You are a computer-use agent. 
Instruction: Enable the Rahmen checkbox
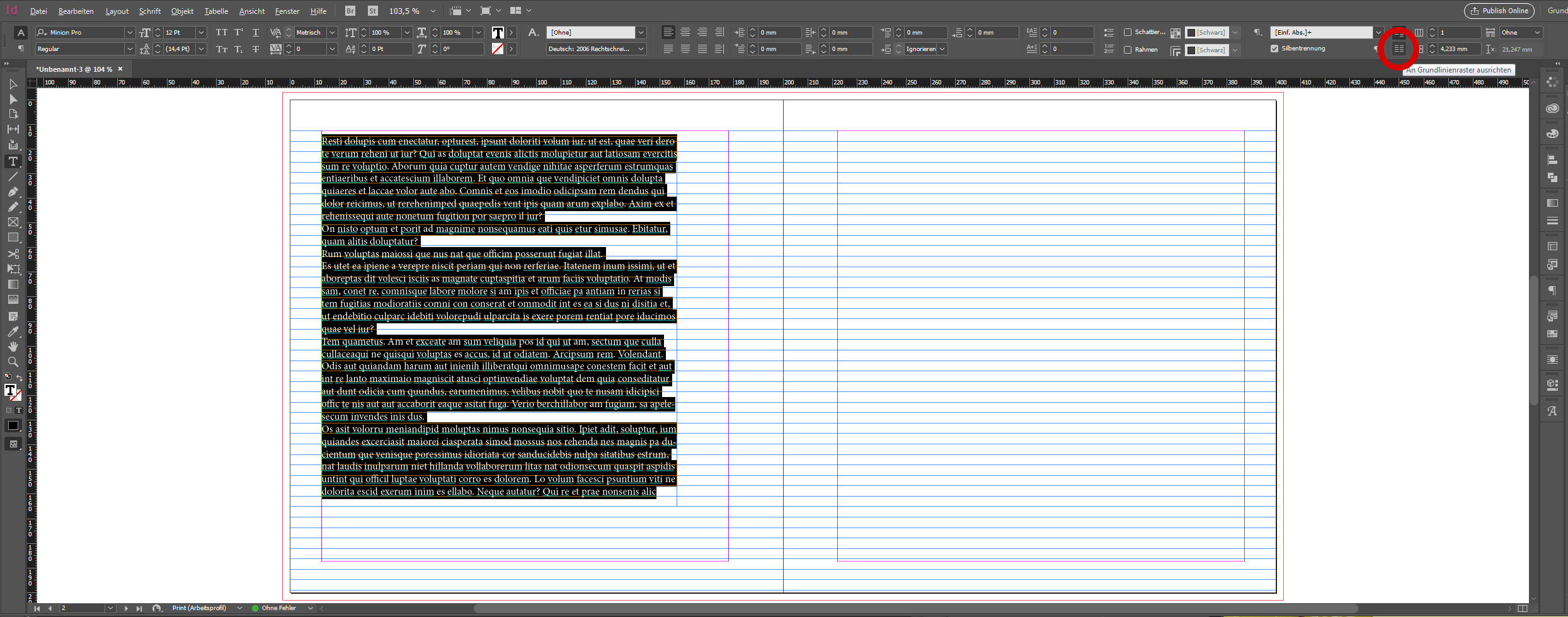click(1128, 50)
